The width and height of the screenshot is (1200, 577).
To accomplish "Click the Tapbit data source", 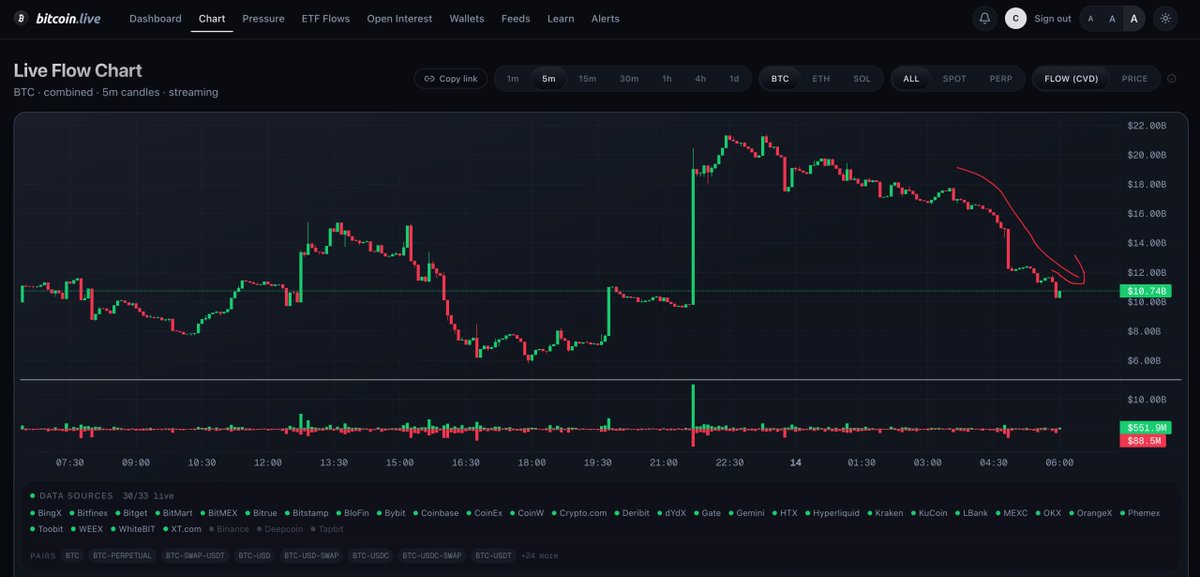I will point(325,529).
